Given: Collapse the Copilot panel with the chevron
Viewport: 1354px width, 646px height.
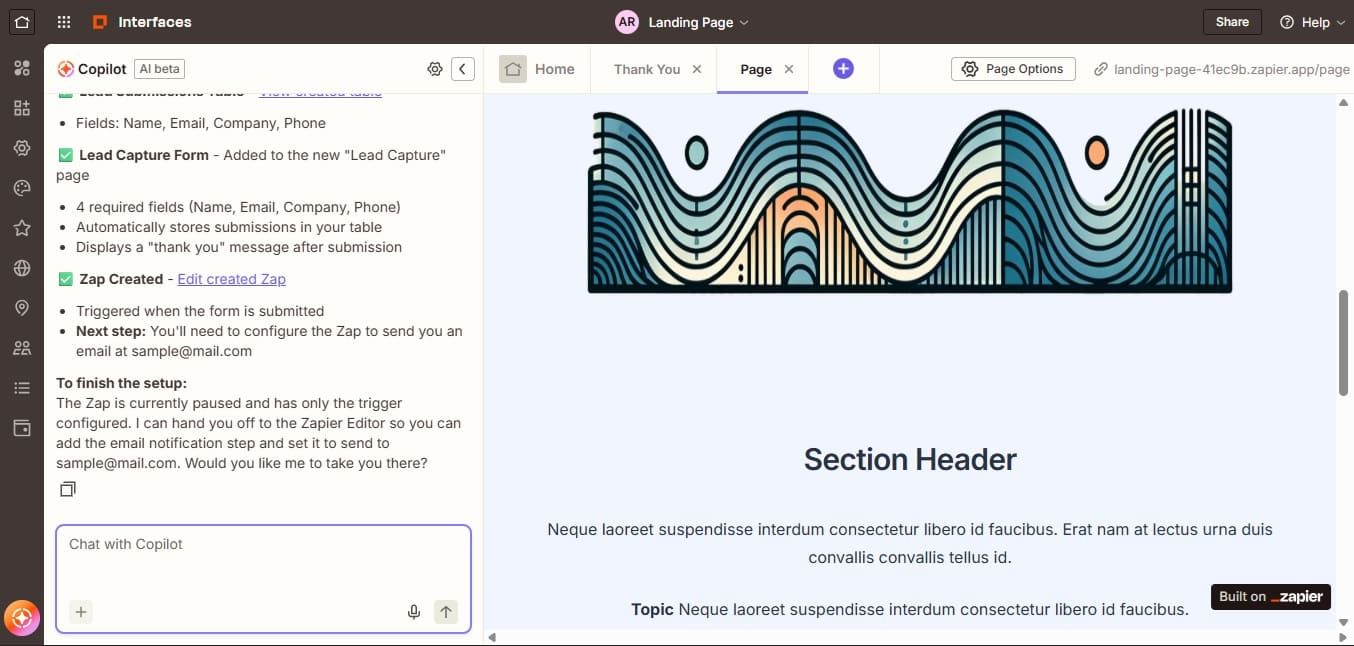Looking at the screenshot, I should (463, 68).
